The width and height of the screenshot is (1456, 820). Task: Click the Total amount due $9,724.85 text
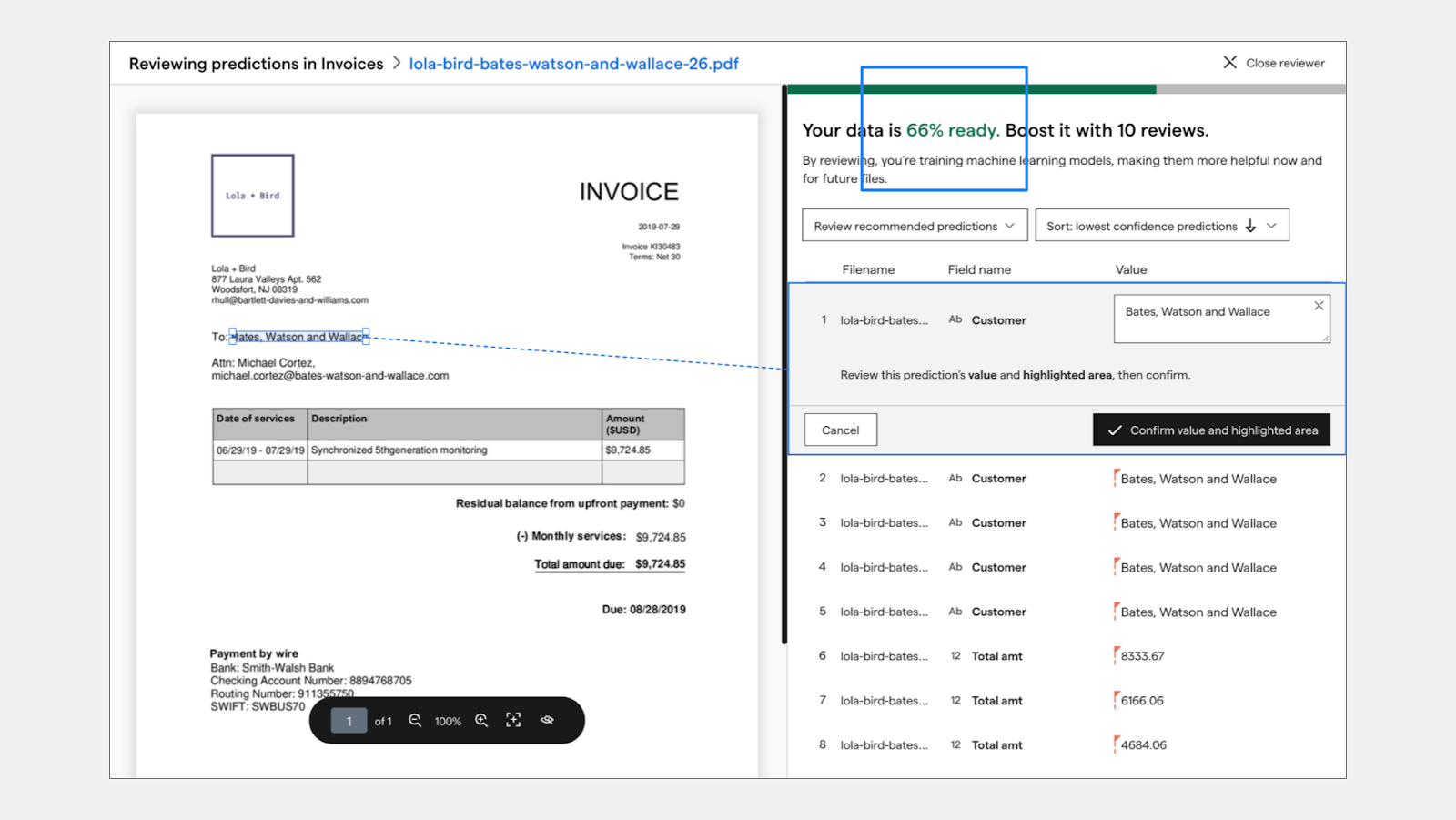[610, 564]
